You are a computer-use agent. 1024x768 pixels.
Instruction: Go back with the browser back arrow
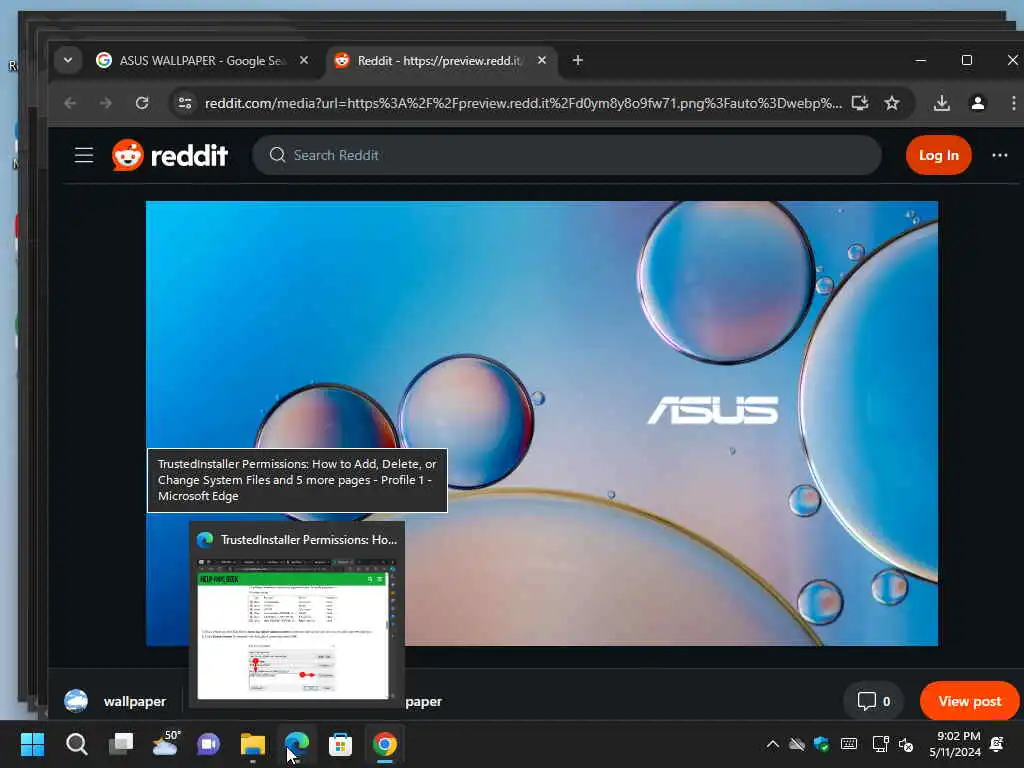click(71, 103)
